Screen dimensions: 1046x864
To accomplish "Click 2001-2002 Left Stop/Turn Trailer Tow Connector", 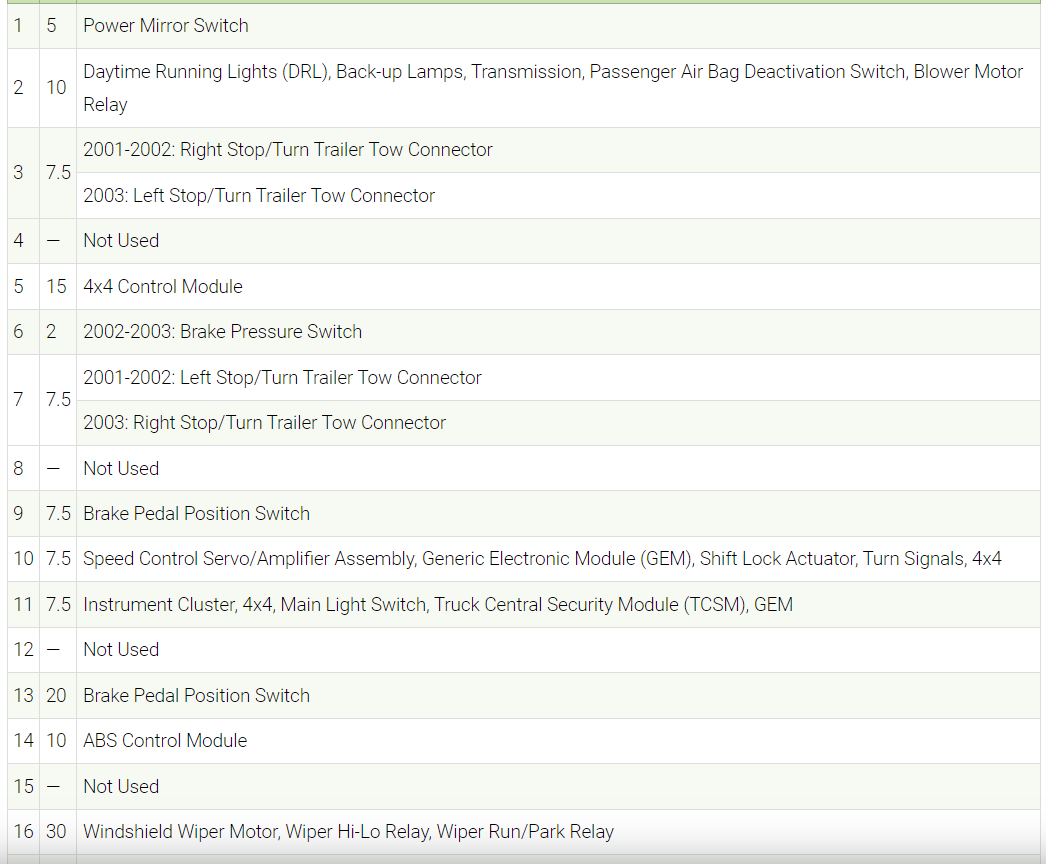I will click(282, 378).
